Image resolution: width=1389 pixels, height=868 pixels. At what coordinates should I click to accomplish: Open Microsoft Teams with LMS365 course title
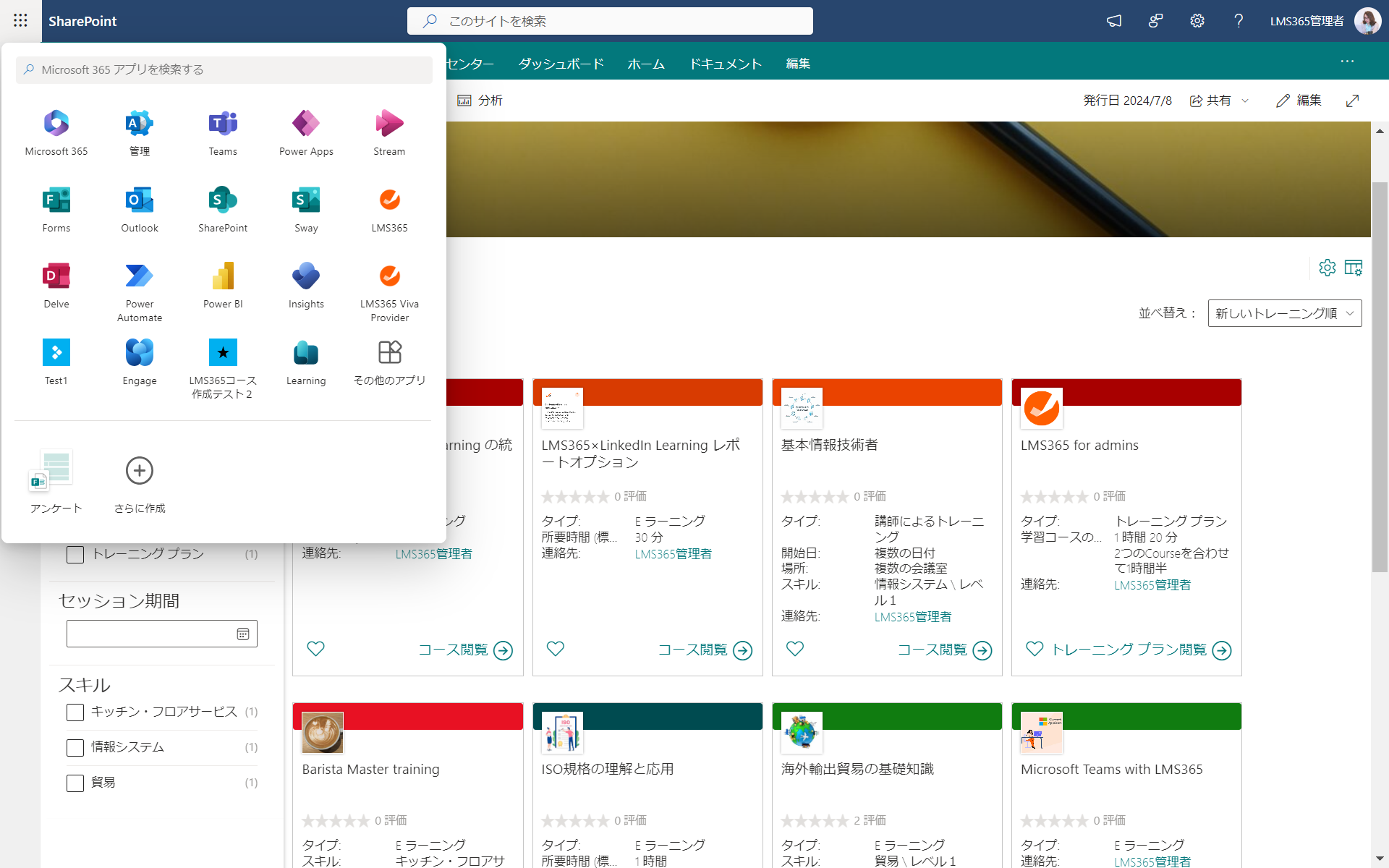coord(1111,770)
